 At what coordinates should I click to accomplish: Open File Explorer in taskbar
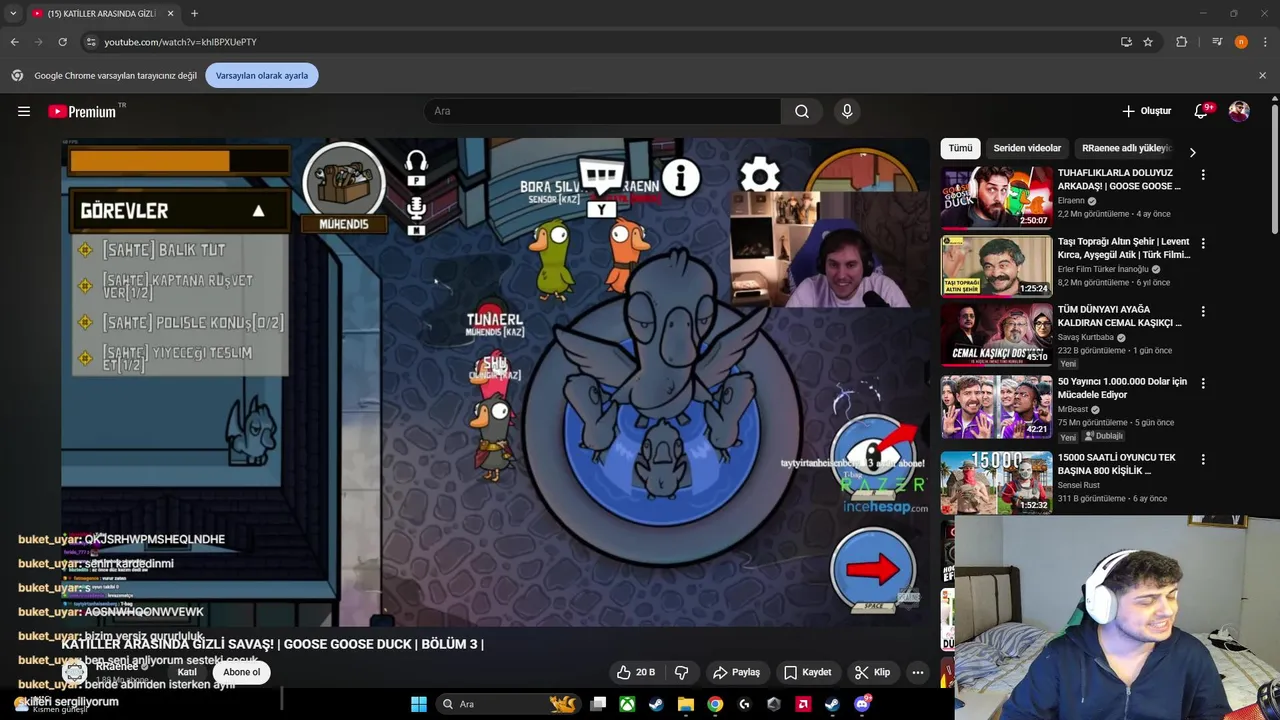[686, 704]
